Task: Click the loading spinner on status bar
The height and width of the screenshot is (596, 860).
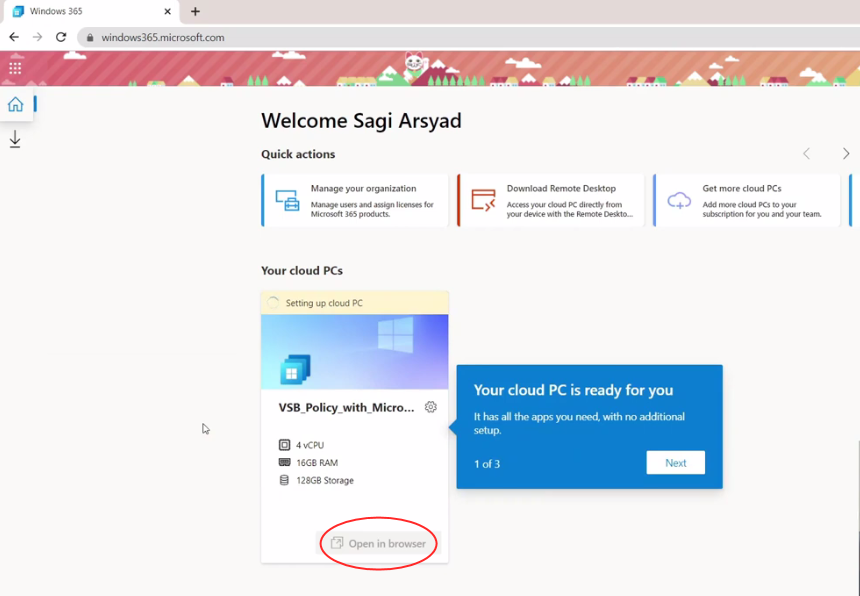Action: point(273,303)
